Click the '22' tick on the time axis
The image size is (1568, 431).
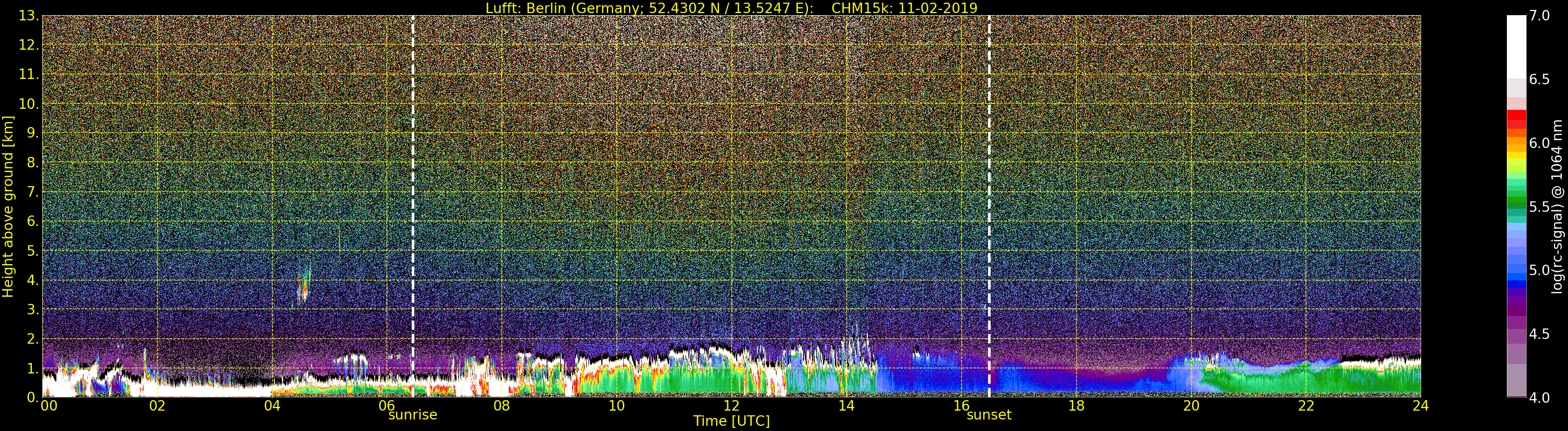[1306, 405]
